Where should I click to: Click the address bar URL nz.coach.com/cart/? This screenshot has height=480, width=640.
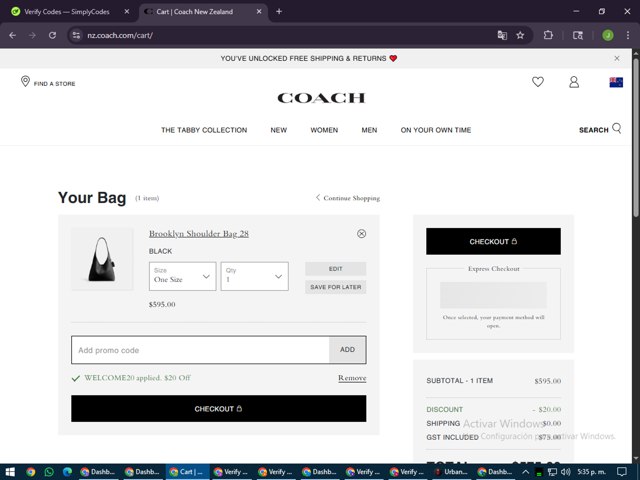coord(120,36)
